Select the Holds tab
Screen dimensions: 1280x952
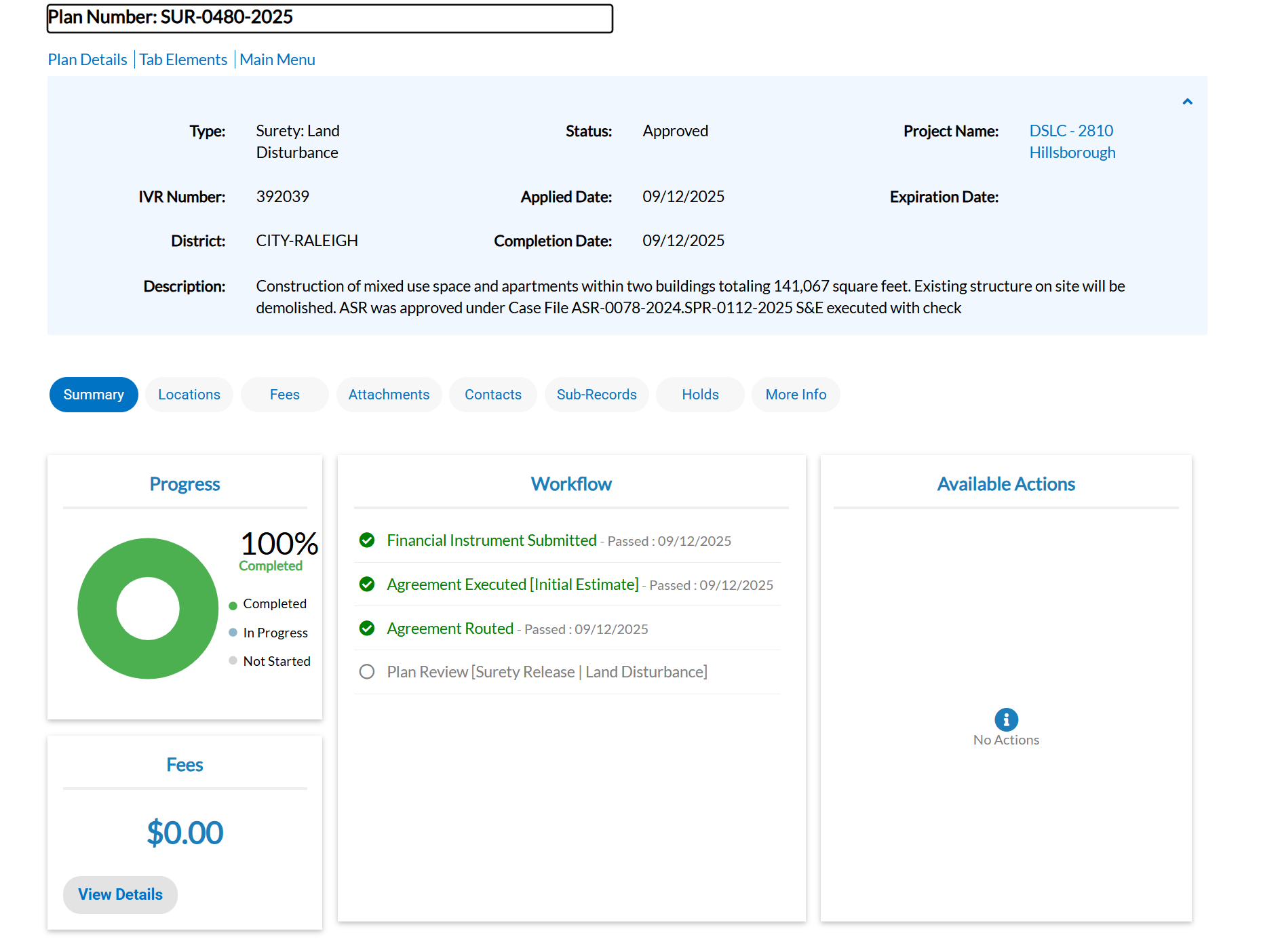[x=700, y=395]
